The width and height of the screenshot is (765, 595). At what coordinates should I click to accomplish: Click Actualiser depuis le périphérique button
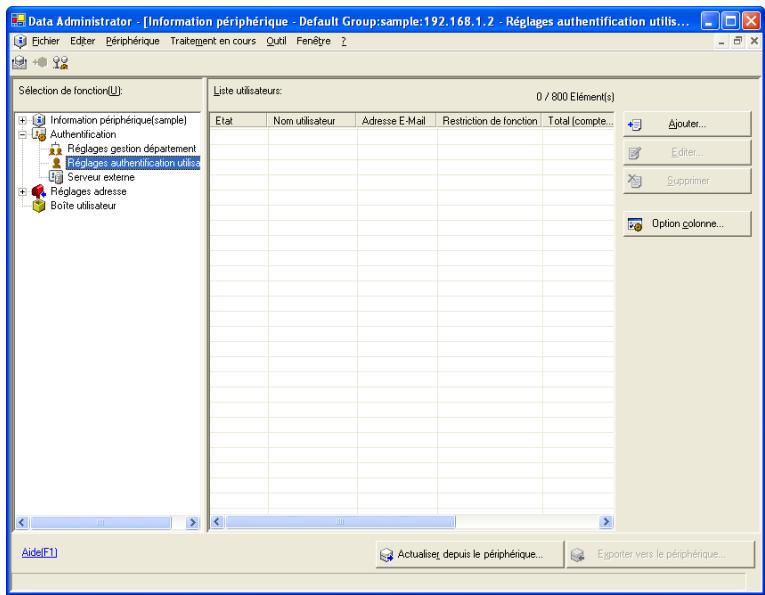pyautogui.click(x=469, y=555)
